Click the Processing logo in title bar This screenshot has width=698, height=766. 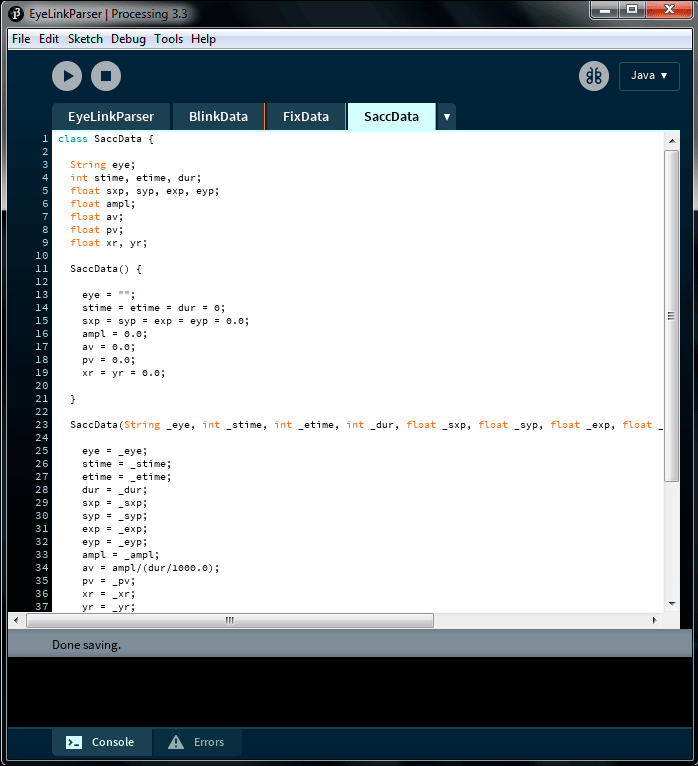click(x=16, y=14)
